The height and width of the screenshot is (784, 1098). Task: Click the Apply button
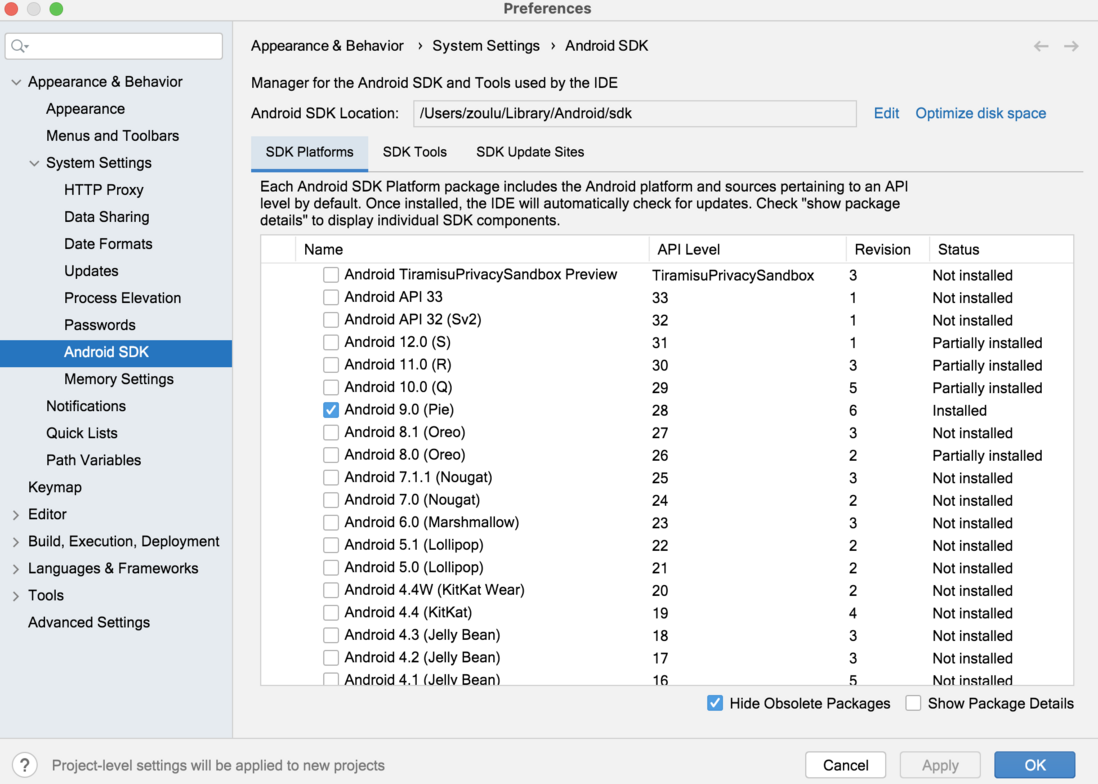tap(940, 765)
